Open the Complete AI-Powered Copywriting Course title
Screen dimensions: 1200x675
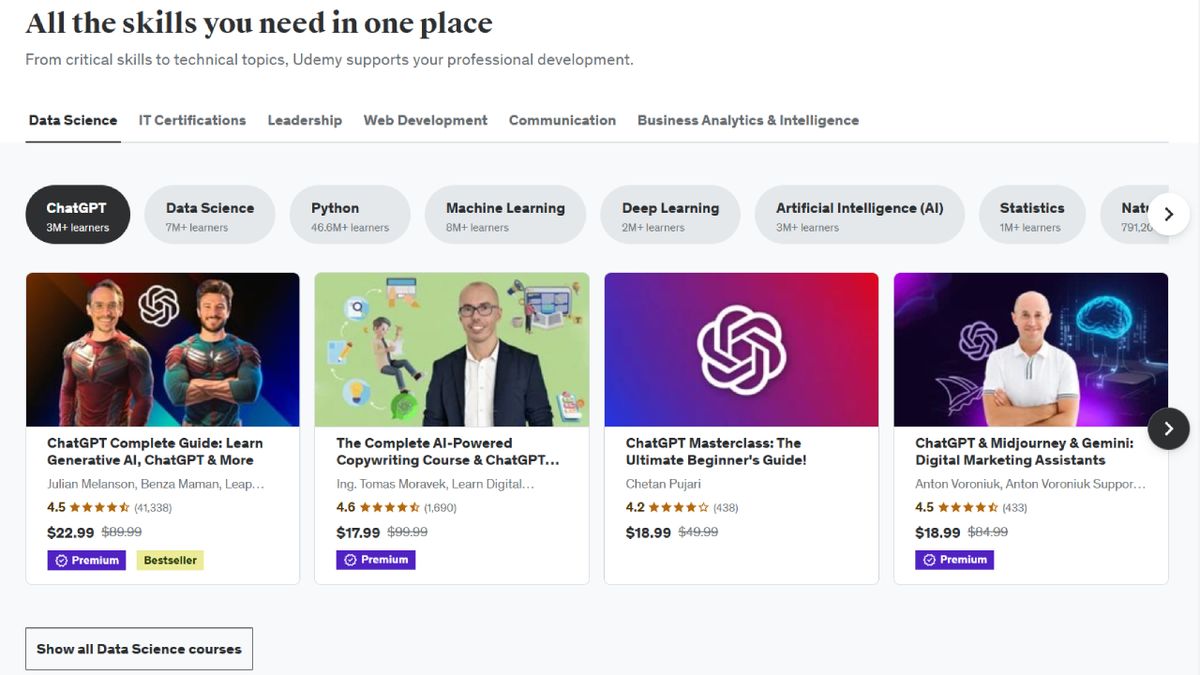[447, 451]
